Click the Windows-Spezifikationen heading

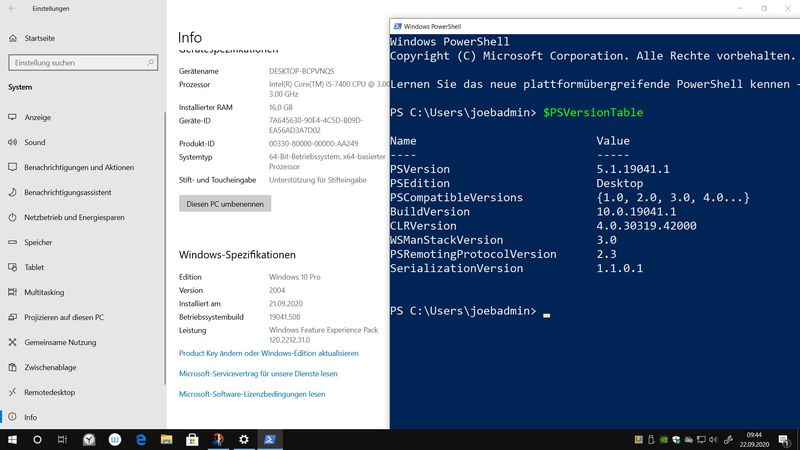tap(237, 255)
